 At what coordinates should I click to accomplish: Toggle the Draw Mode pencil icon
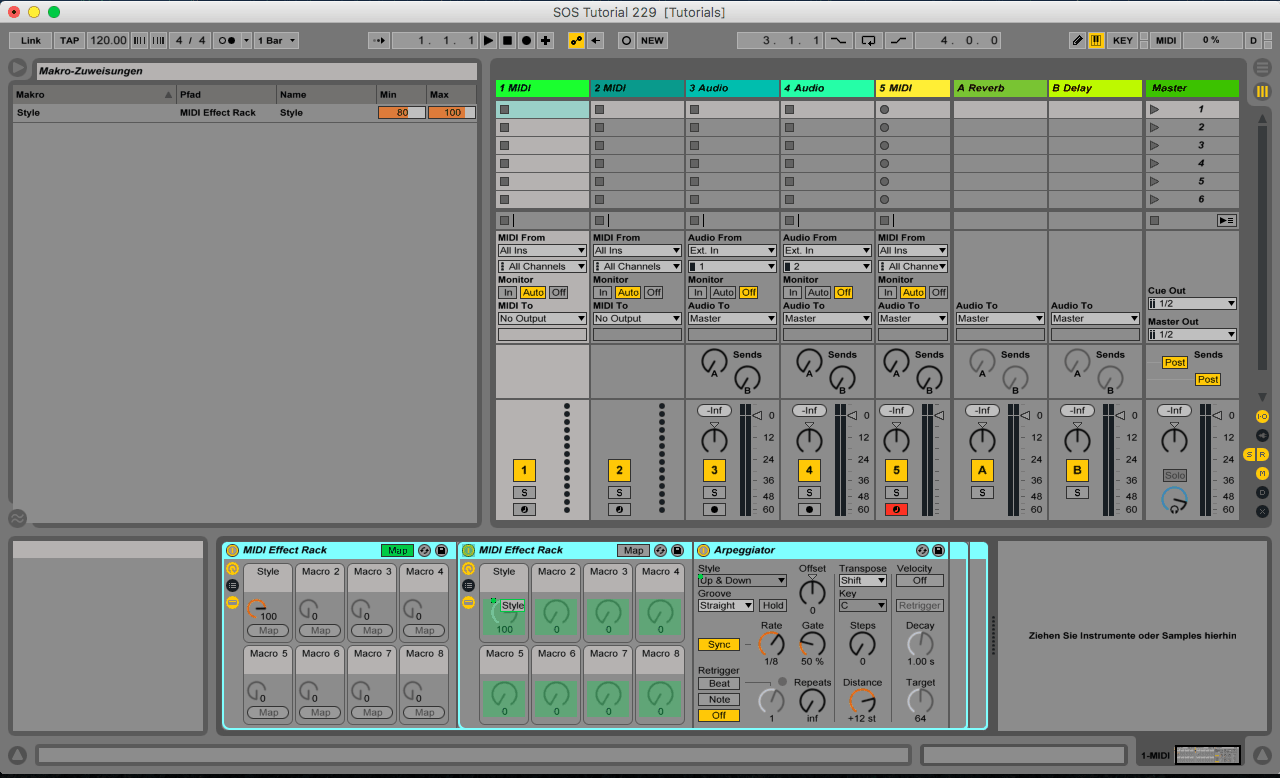pos(1077,41)
